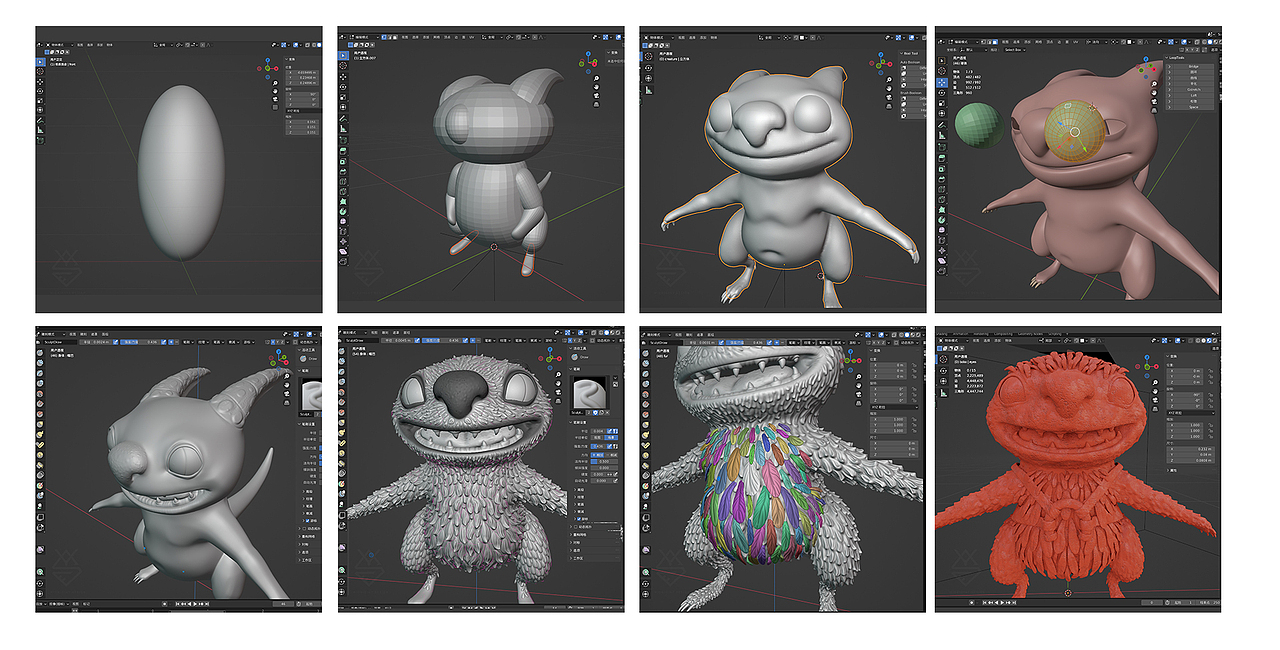Switch to the Scripting workspace tab

click(1055, 333)
